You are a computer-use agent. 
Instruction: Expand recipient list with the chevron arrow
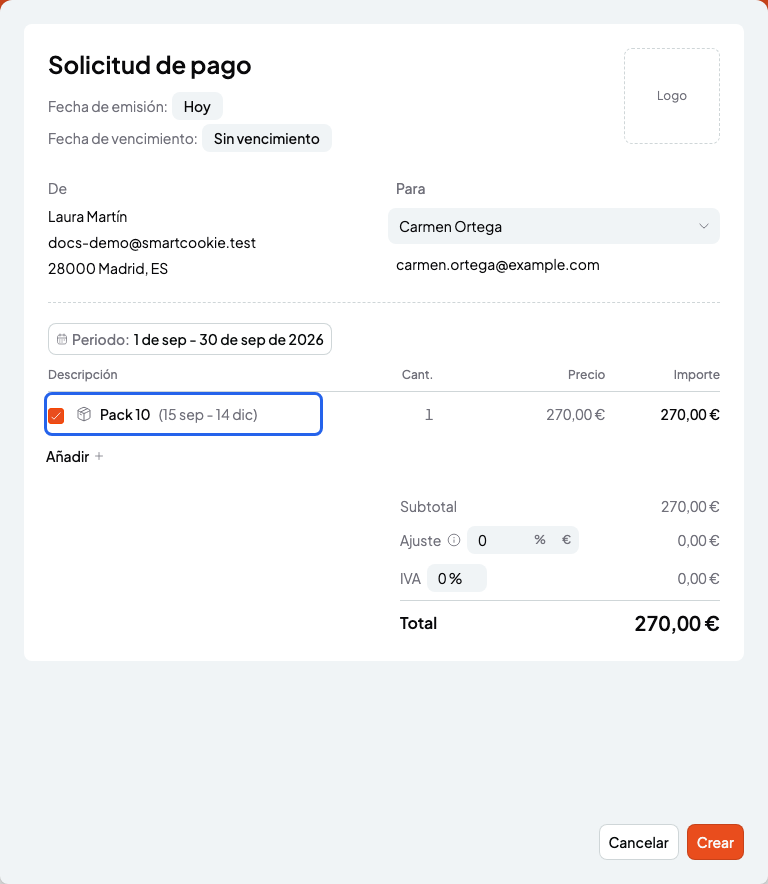coord(704,226)
